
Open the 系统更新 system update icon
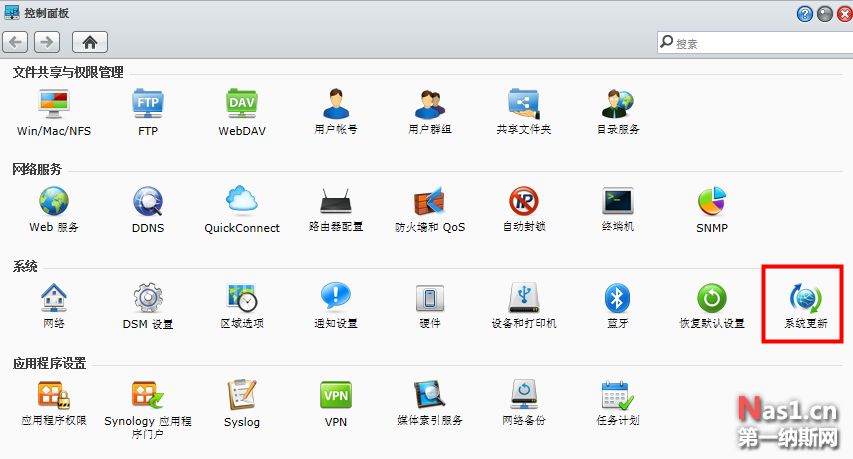(x=806, y=298)
